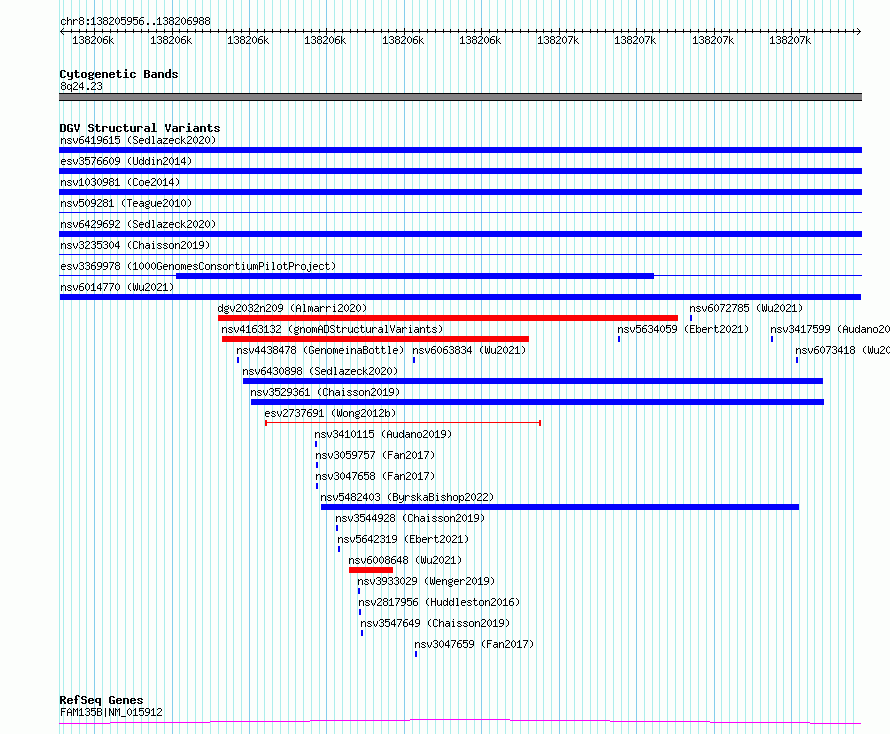The image size is (890, 734).
Task: Select the red nsv4163132 gnomAD variant bar
Action: [x=375, y=339]
